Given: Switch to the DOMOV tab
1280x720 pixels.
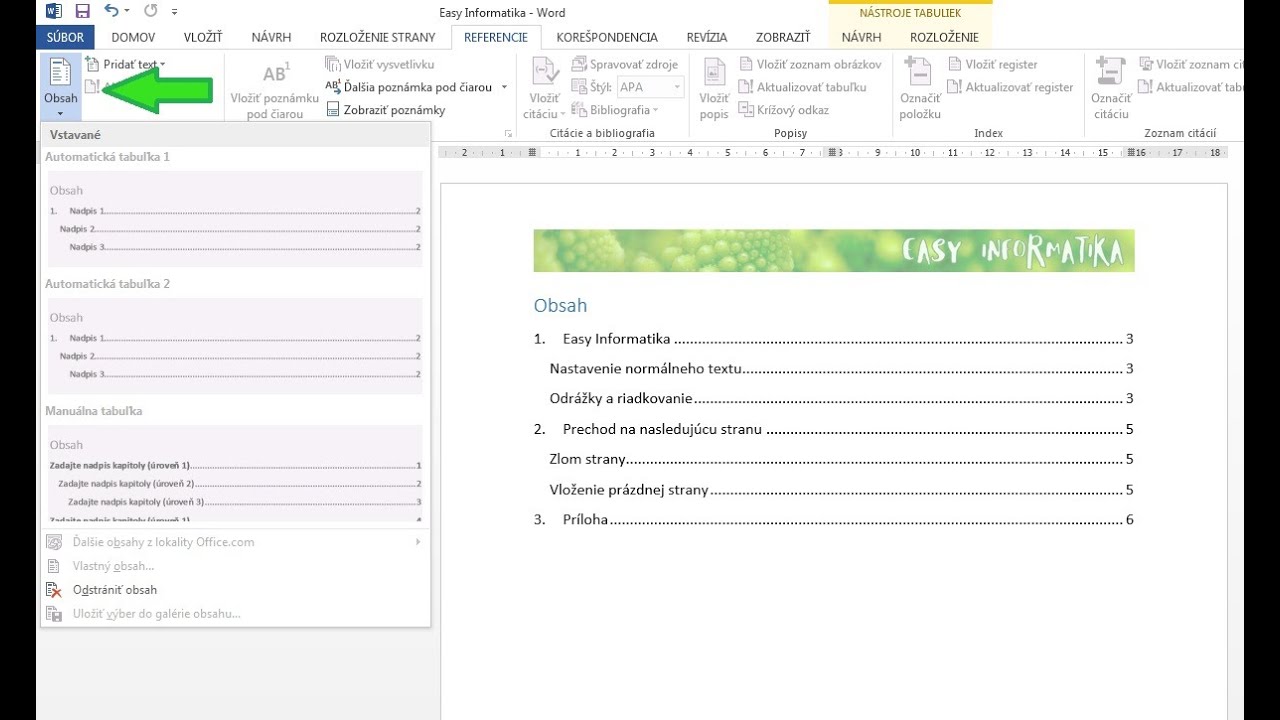Looking at the screenshot, I should pos(133,37).
